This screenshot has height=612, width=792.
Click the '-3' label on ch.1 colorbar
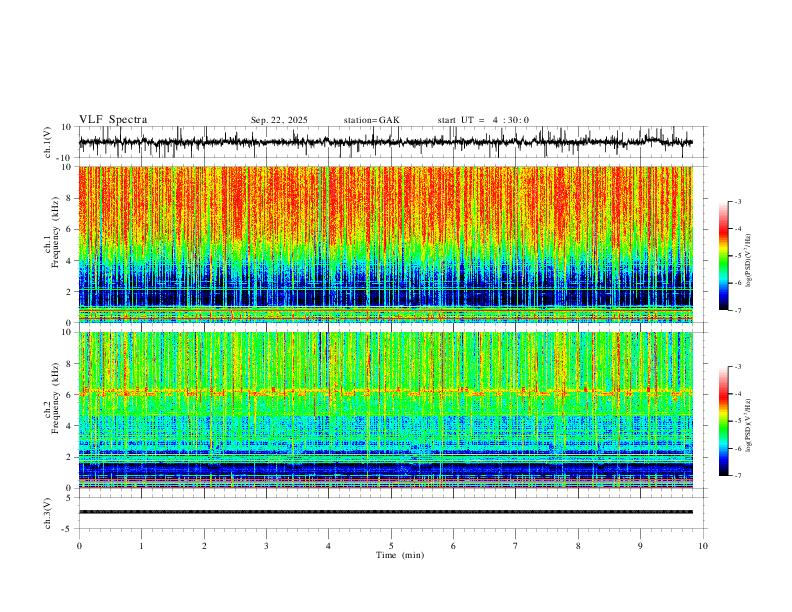coord(738,201)
